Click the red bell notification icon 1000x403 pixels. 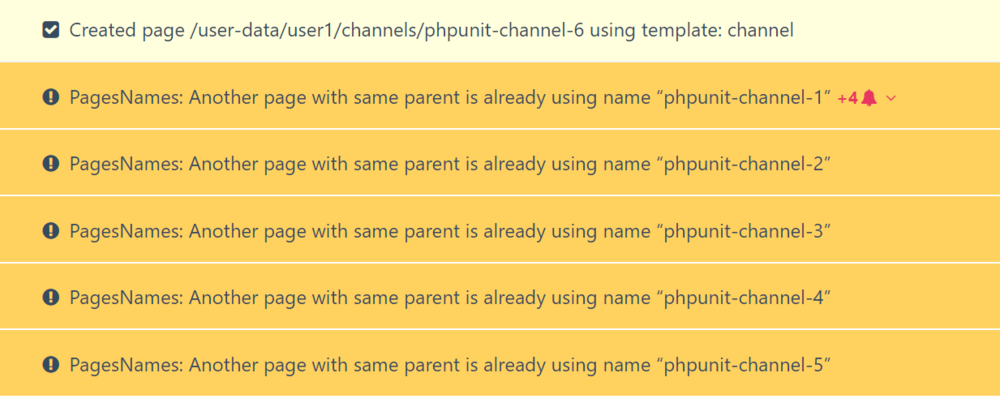(x=869, y=97)
